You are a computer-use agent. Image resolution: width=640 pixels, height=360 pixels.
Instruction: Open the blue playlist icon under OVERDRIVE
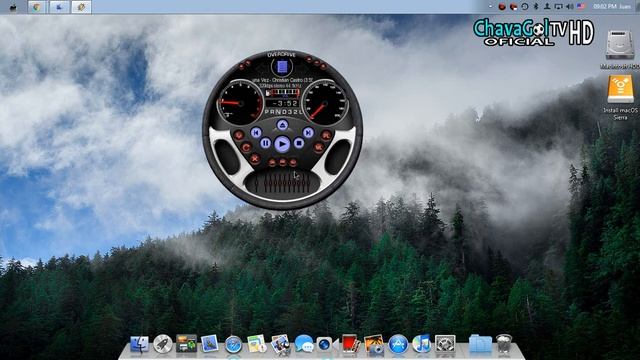click(x=282, y=67)
